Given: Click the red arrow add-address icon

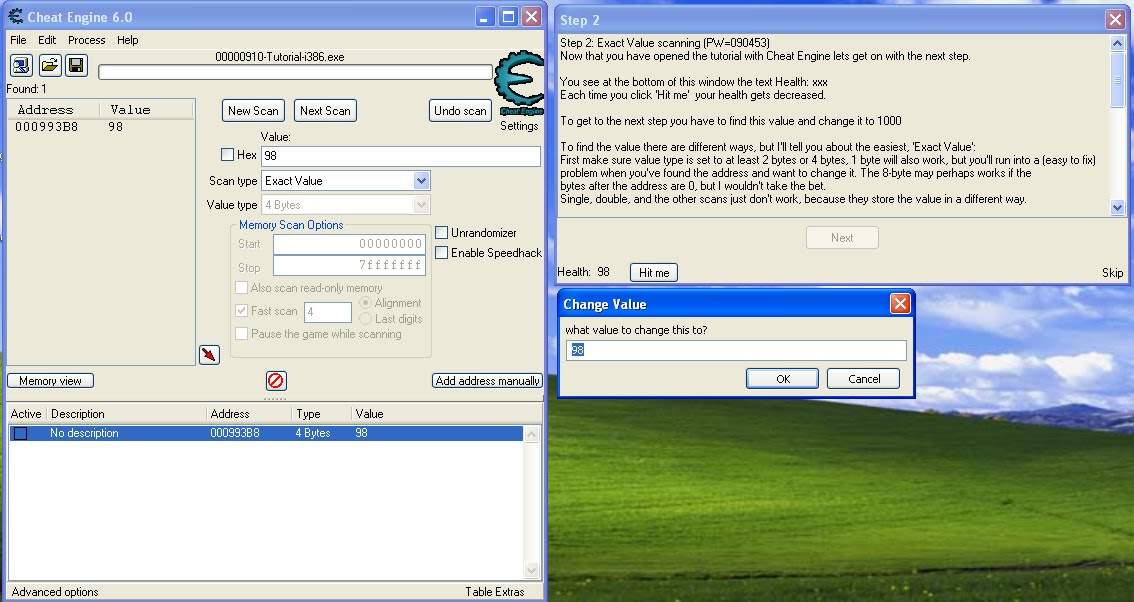Looking at the screenshot, I should coord(209,354).
